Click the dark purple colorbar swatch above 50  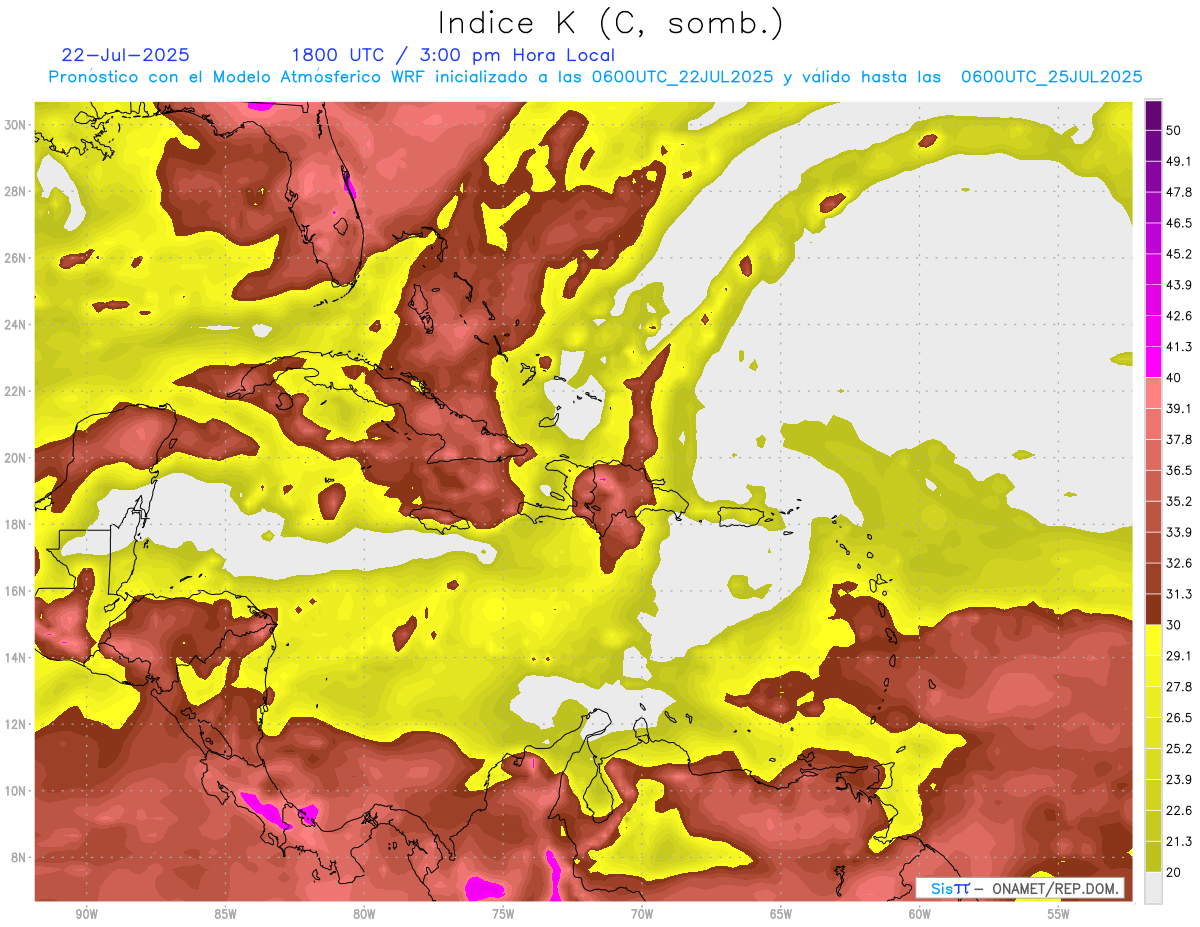1153,115
